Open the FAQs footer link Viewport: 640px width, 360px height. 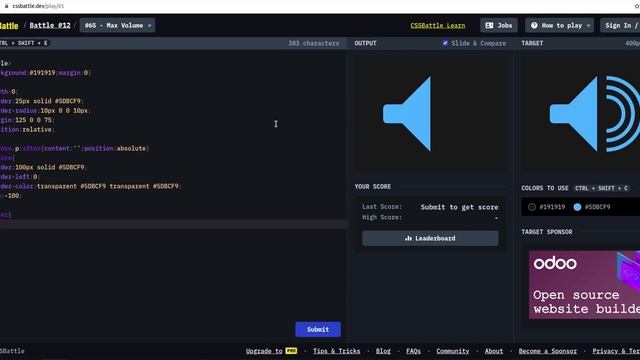[x=413, y=351]
